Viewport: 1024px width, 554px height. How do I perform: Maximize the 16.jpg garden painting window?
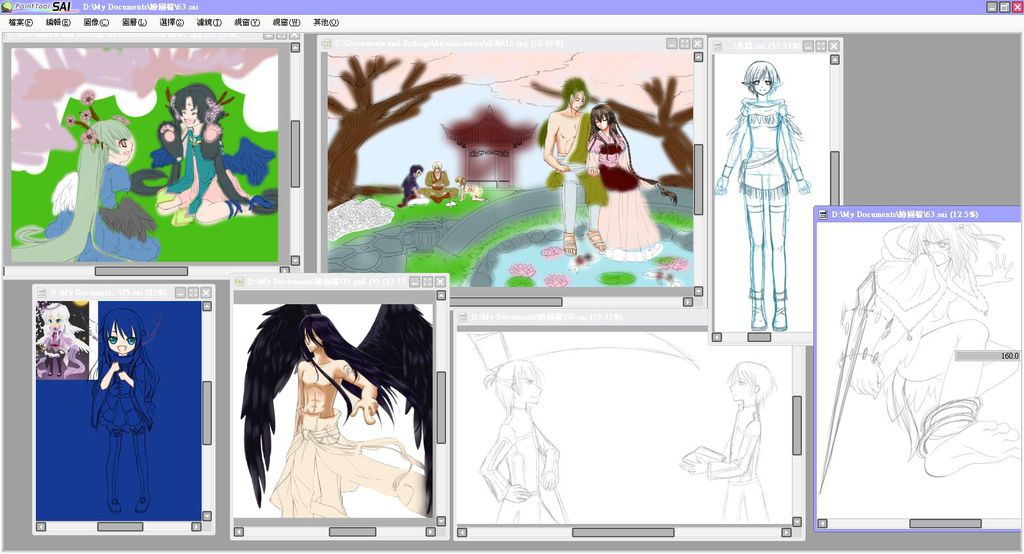click(684, 43)
